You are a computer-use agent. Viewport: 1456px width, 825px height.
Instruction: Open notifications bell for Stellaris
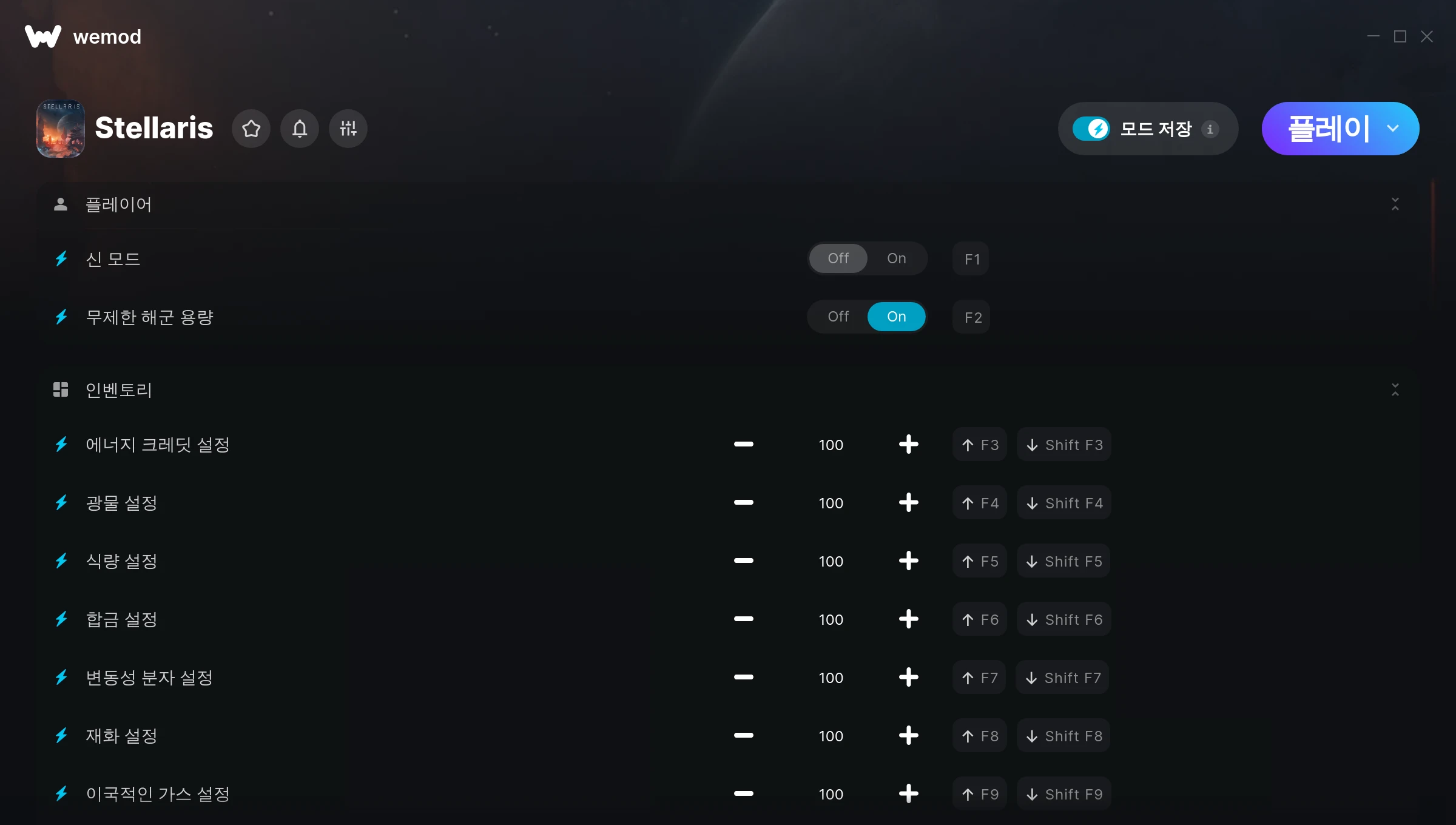[300, 129]
